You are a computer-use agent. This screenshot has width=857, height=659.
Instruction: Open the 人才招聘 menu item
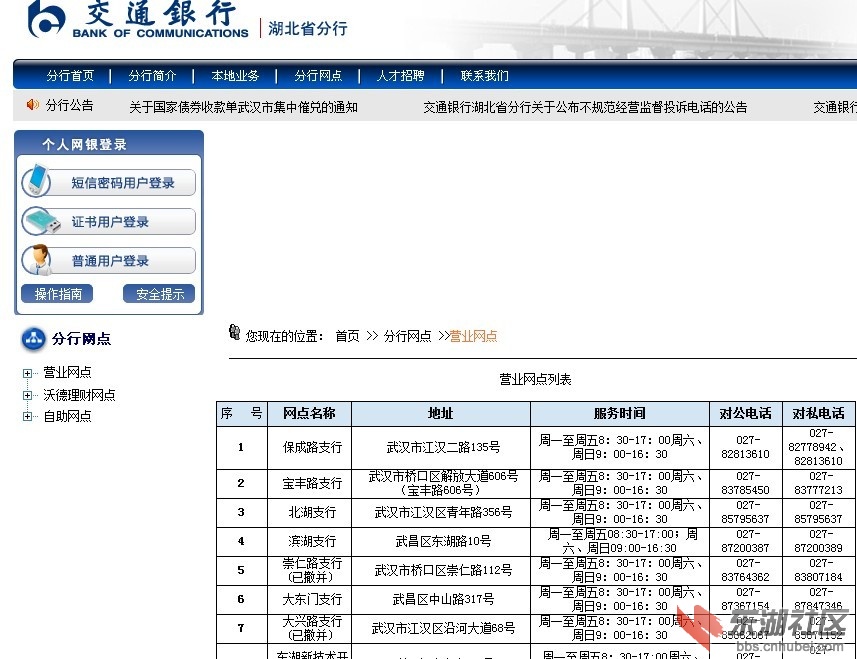[x=400, y=75]
